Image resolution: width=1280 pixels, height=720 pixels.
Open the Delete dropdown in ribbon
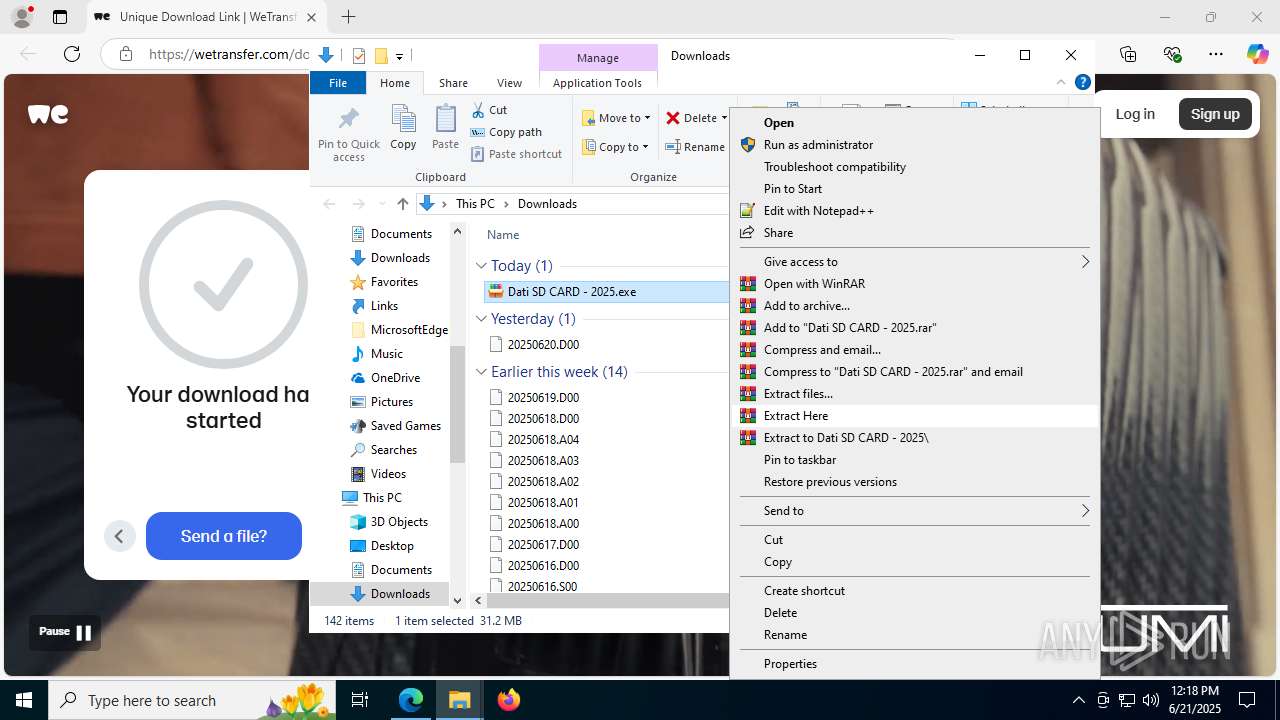pyautogui.click(x=697, y=118)
